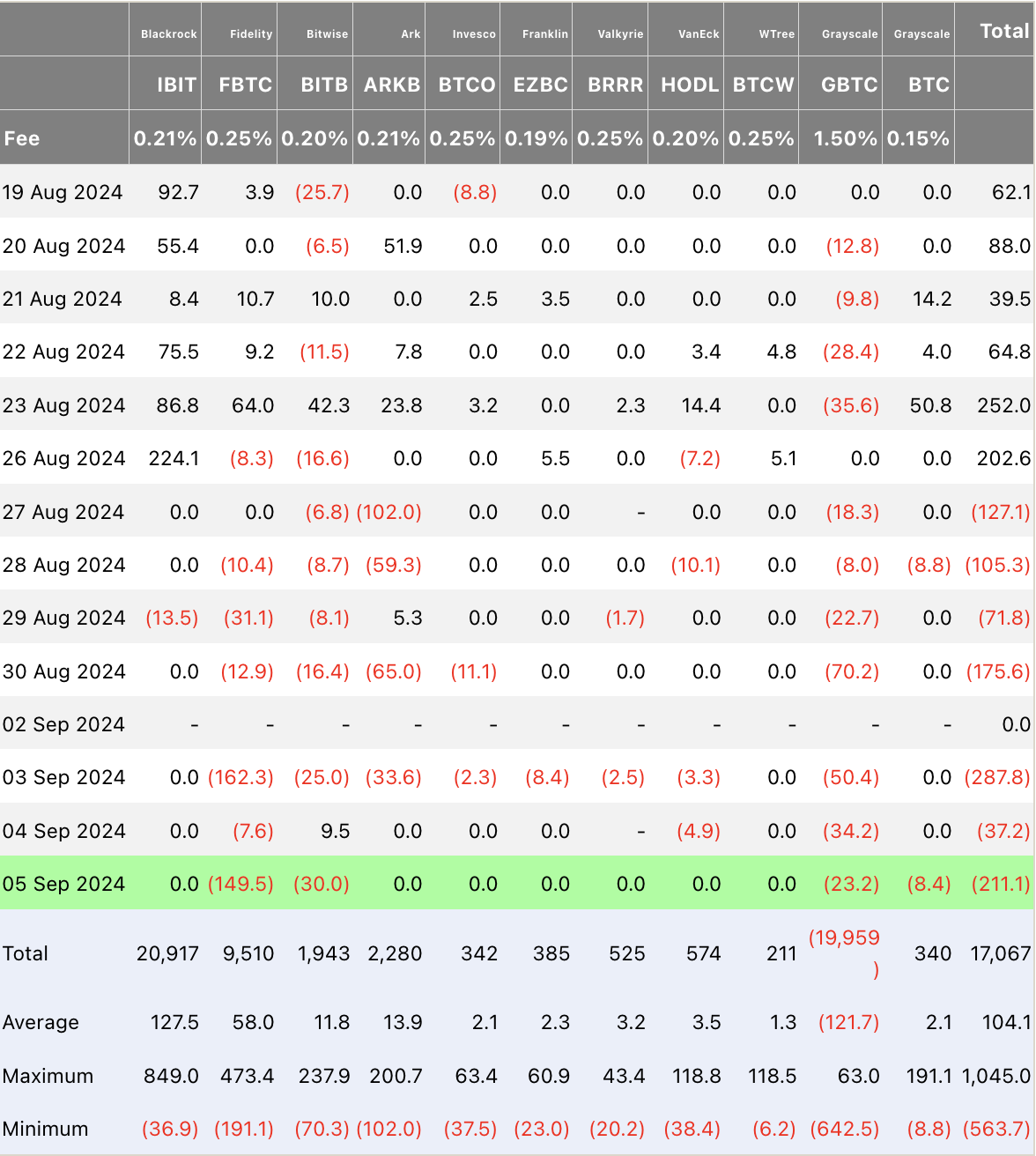This screenshot has width=1036, height=1156.
Task: Click the 03 Sep 2024 date cell
Action: 63,777
